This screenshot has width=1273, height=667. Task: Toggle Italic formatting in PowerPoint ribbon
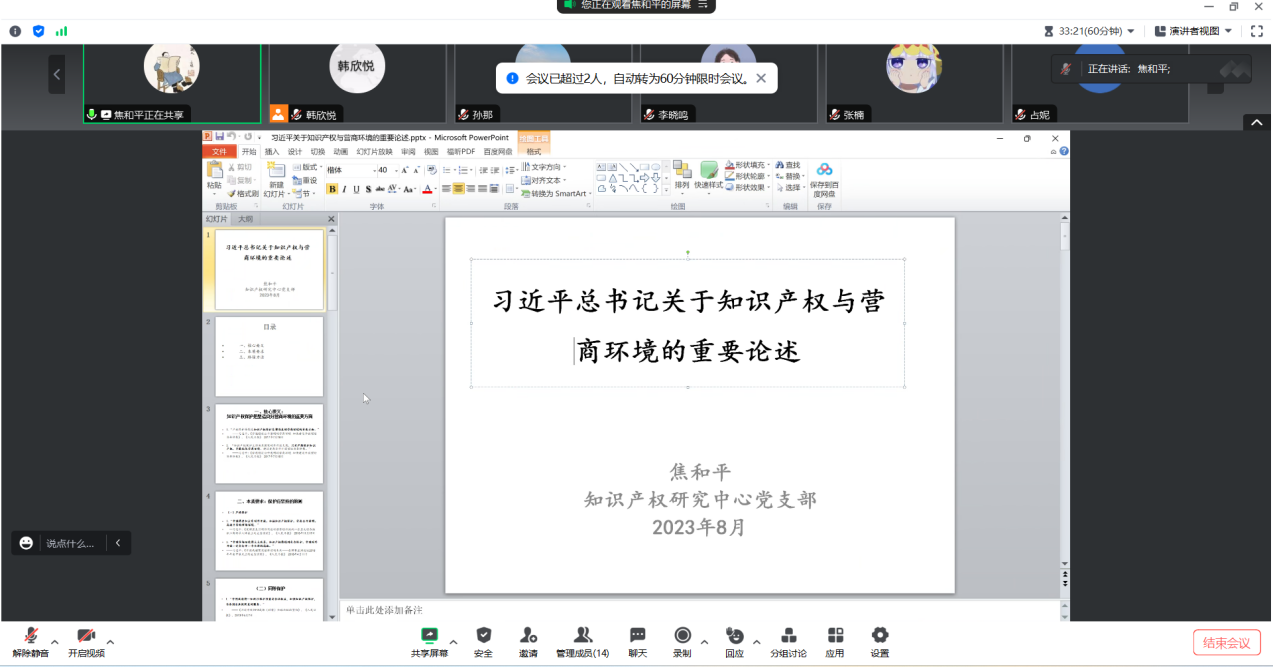coord(344,189)
